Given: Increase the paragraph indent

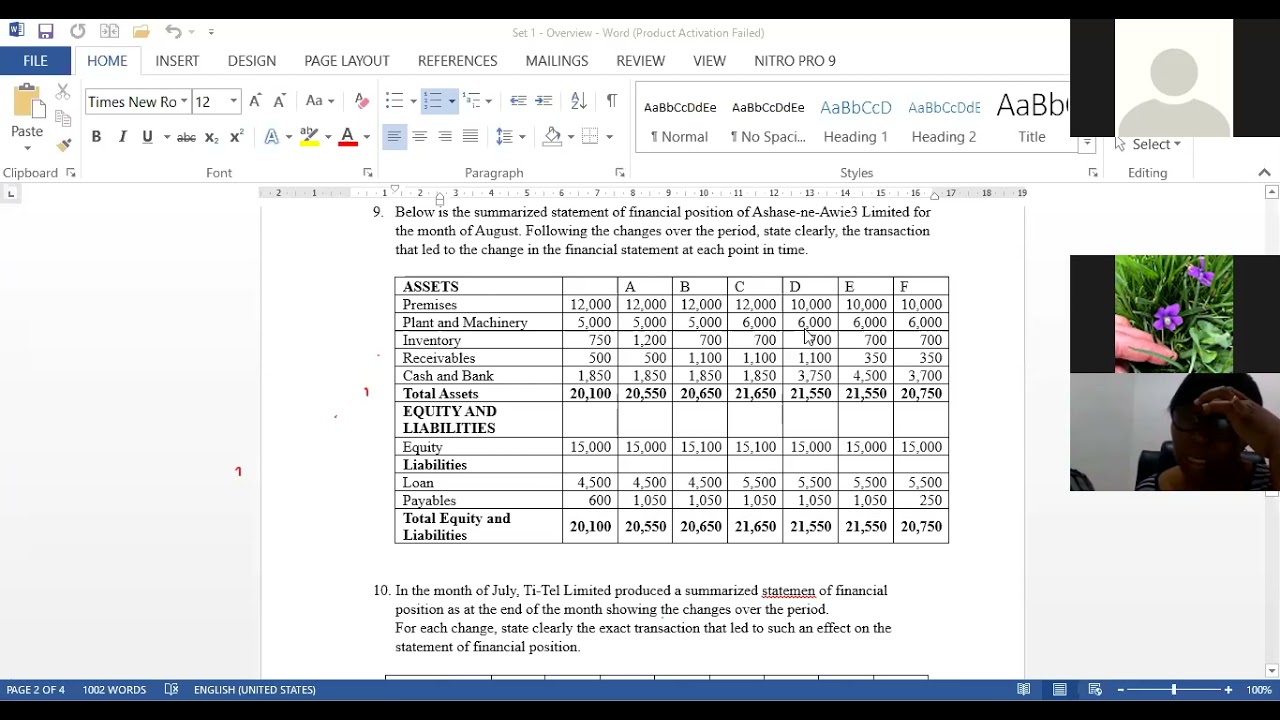Looking at the screenshot, I should coord(543,101).
